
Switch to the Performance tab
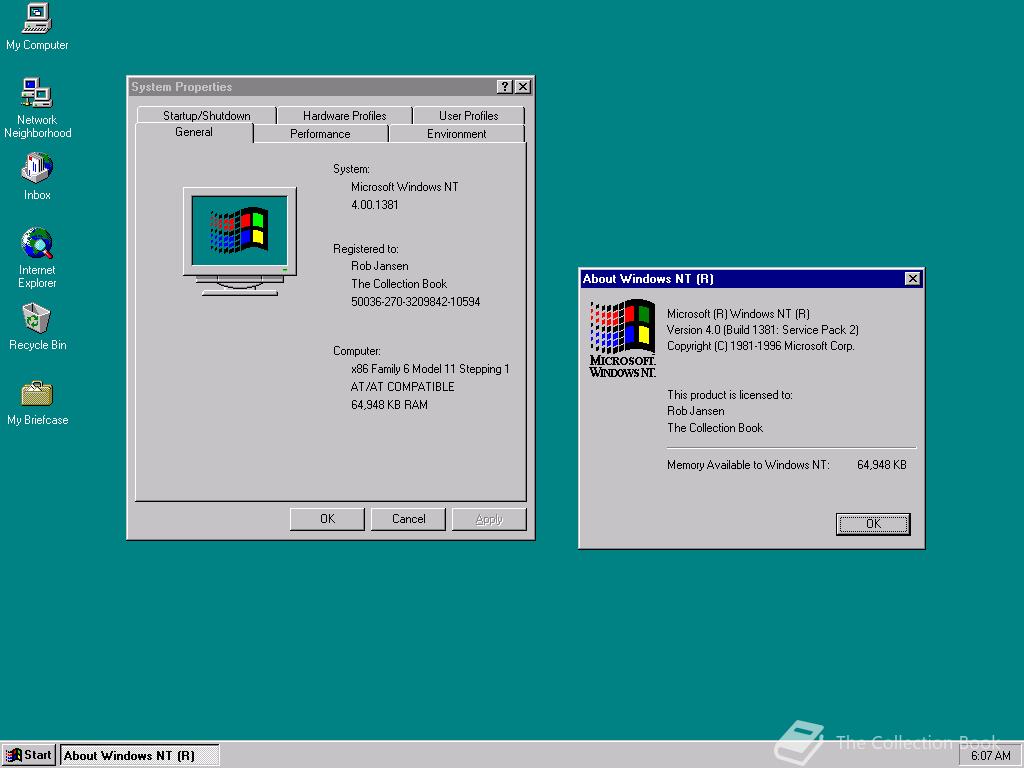click(320, 134)
